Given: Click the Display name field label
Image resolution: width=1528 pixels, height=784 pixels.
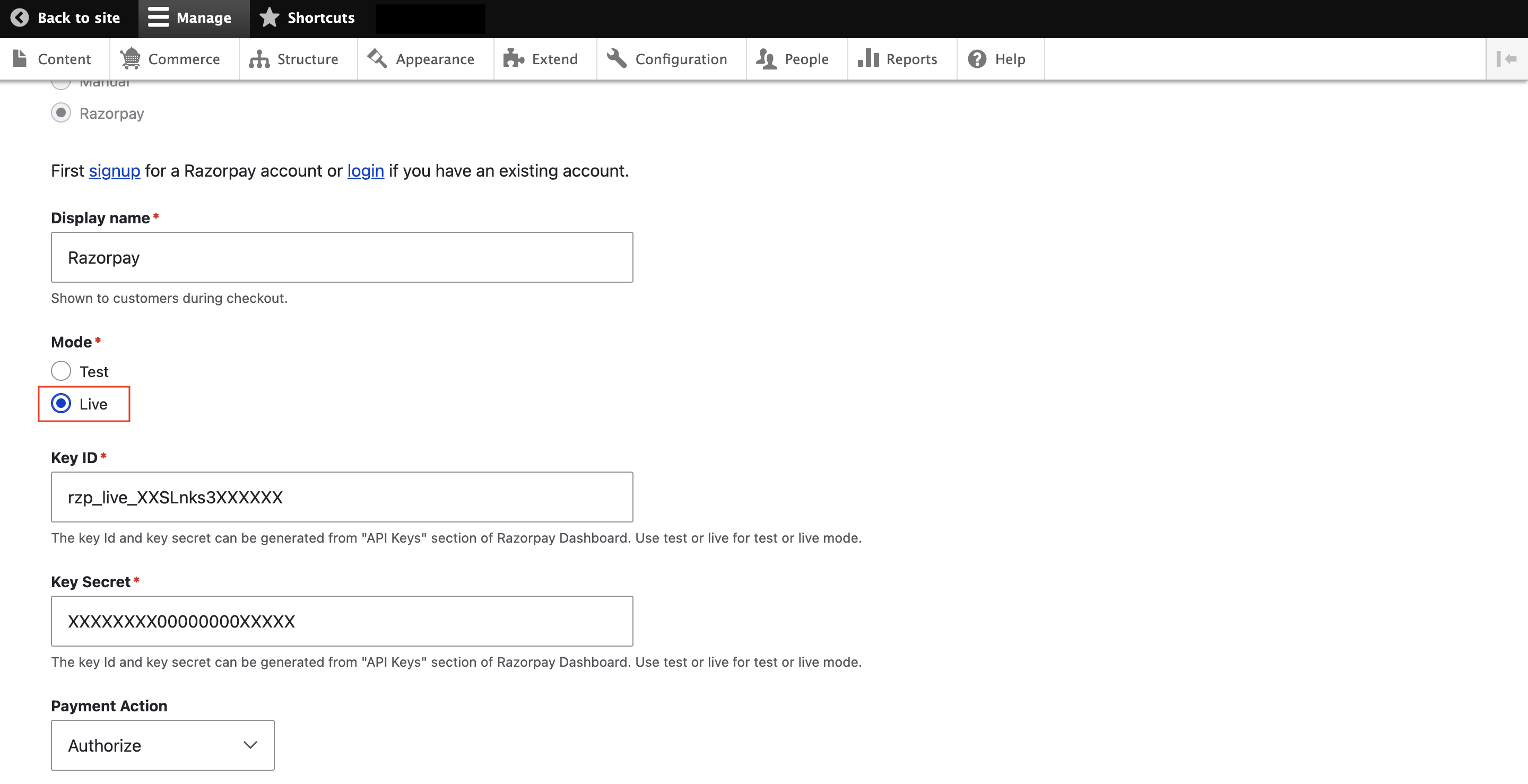Looking at the screenshot, I should pyautogui.click(x=100, y=217).
